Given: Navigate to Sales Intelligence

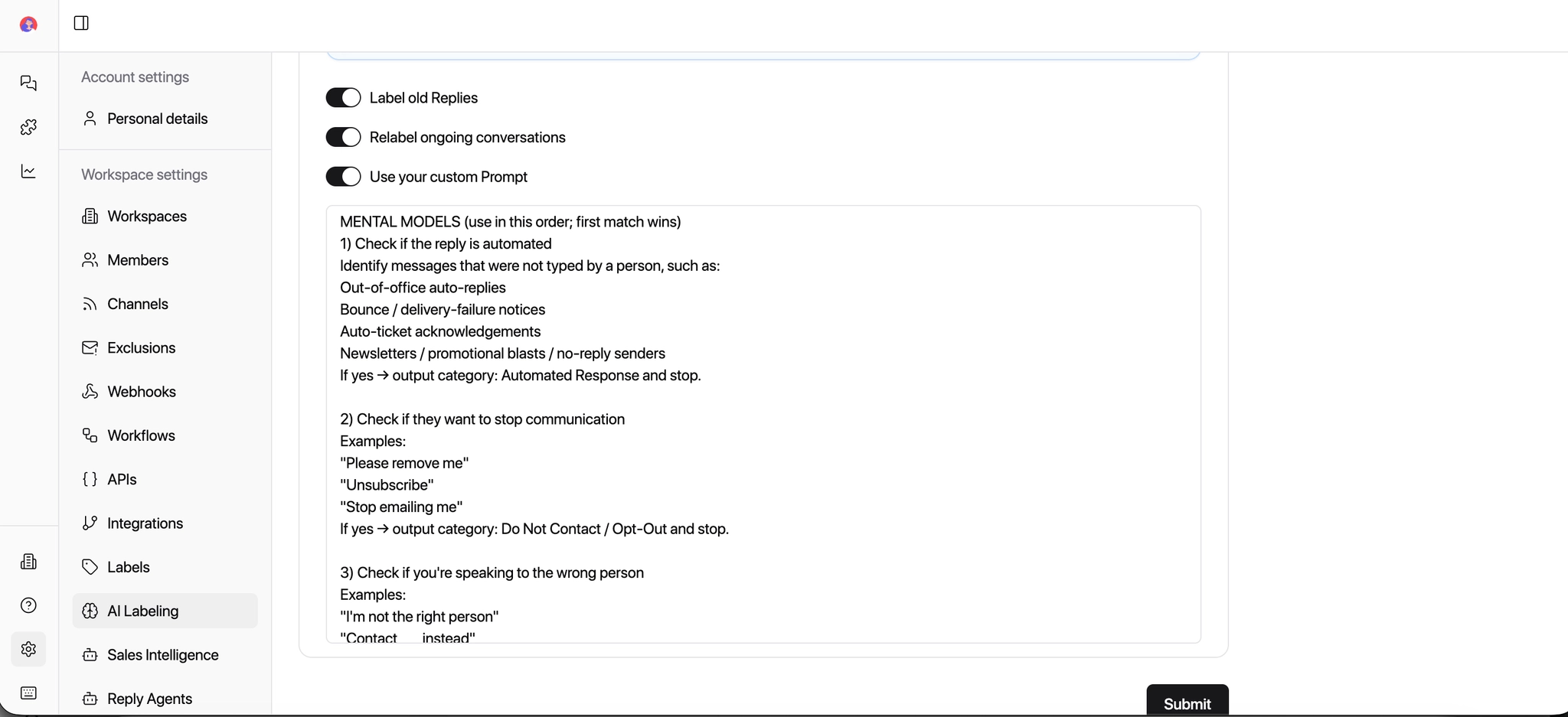Looking at the screenshot, I should point(162,655).
